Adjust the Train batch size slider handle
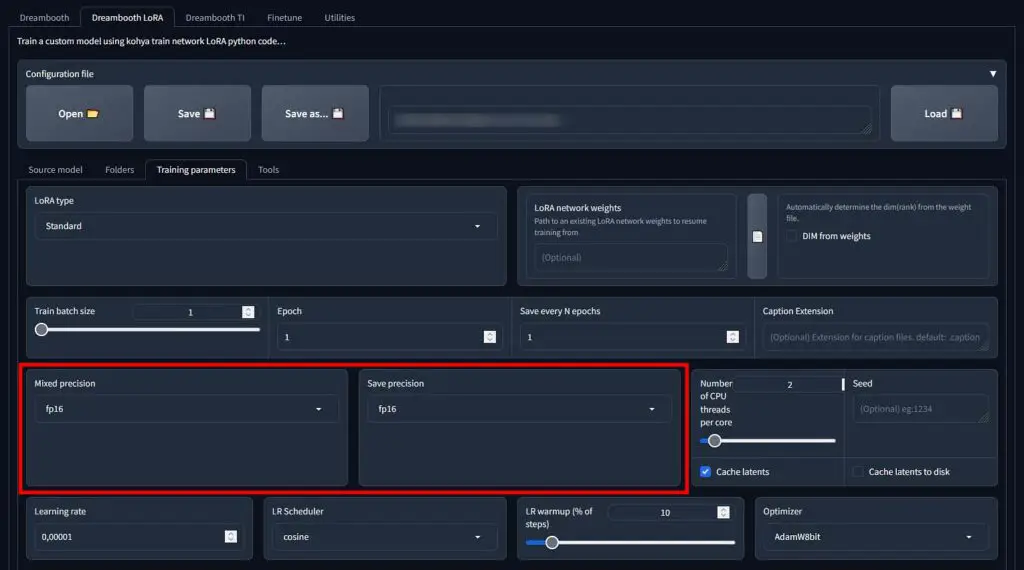This screenshot has height=570, width=1024. [42, 329]
